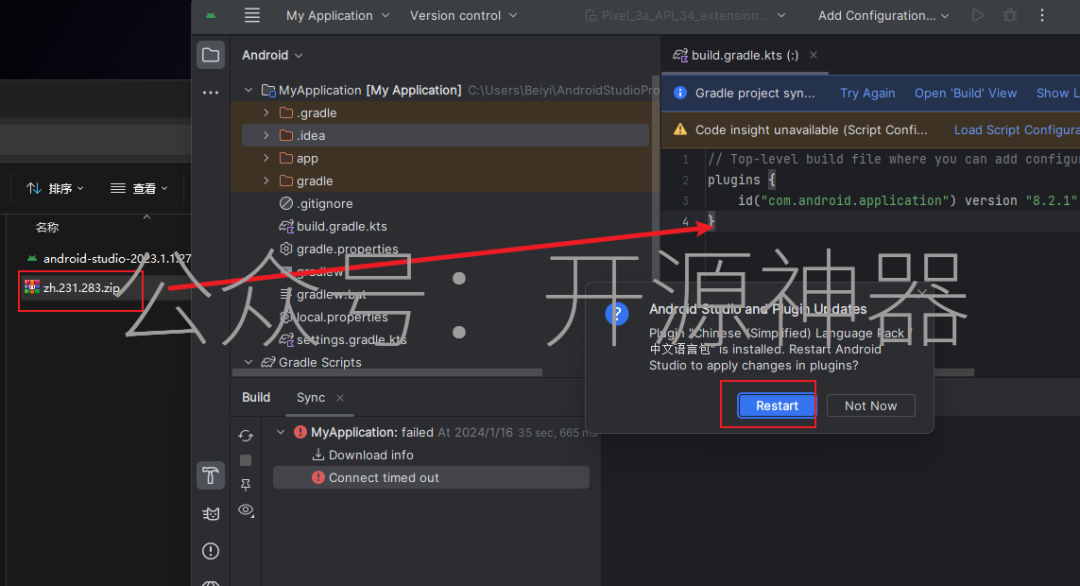Open the vertical three-dot more actions menu

point(1042,15)
